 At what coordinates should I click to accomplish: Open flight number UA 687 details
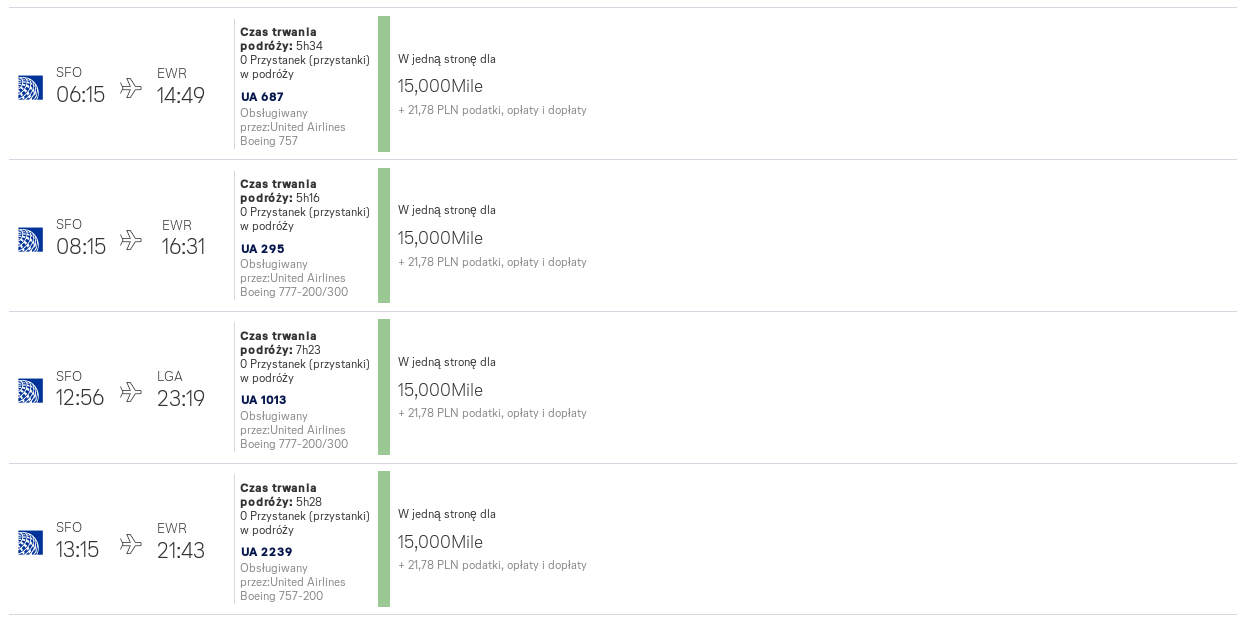[x=262, y=97]
